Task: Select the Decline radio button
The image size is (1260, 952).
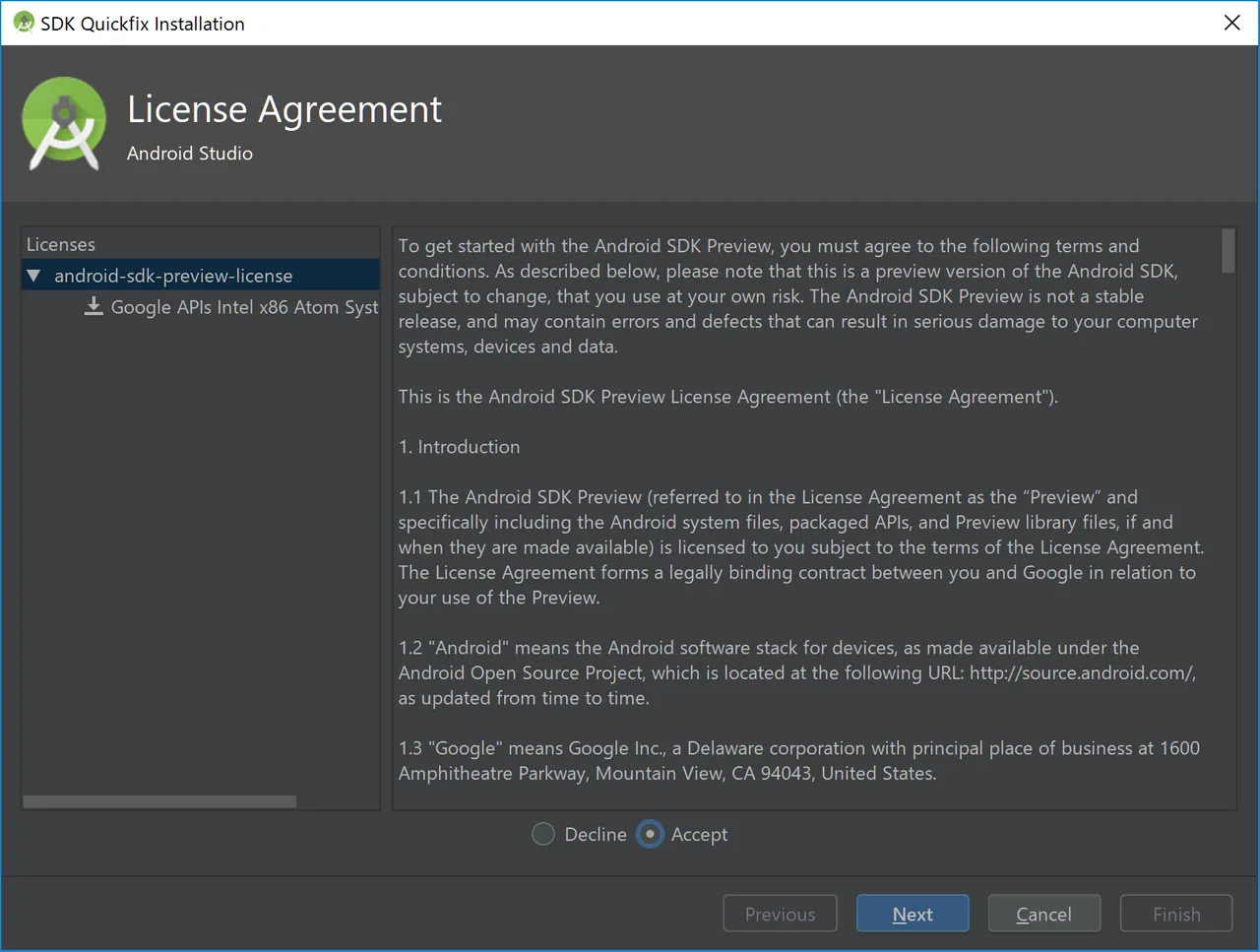Action: [543, 834]
